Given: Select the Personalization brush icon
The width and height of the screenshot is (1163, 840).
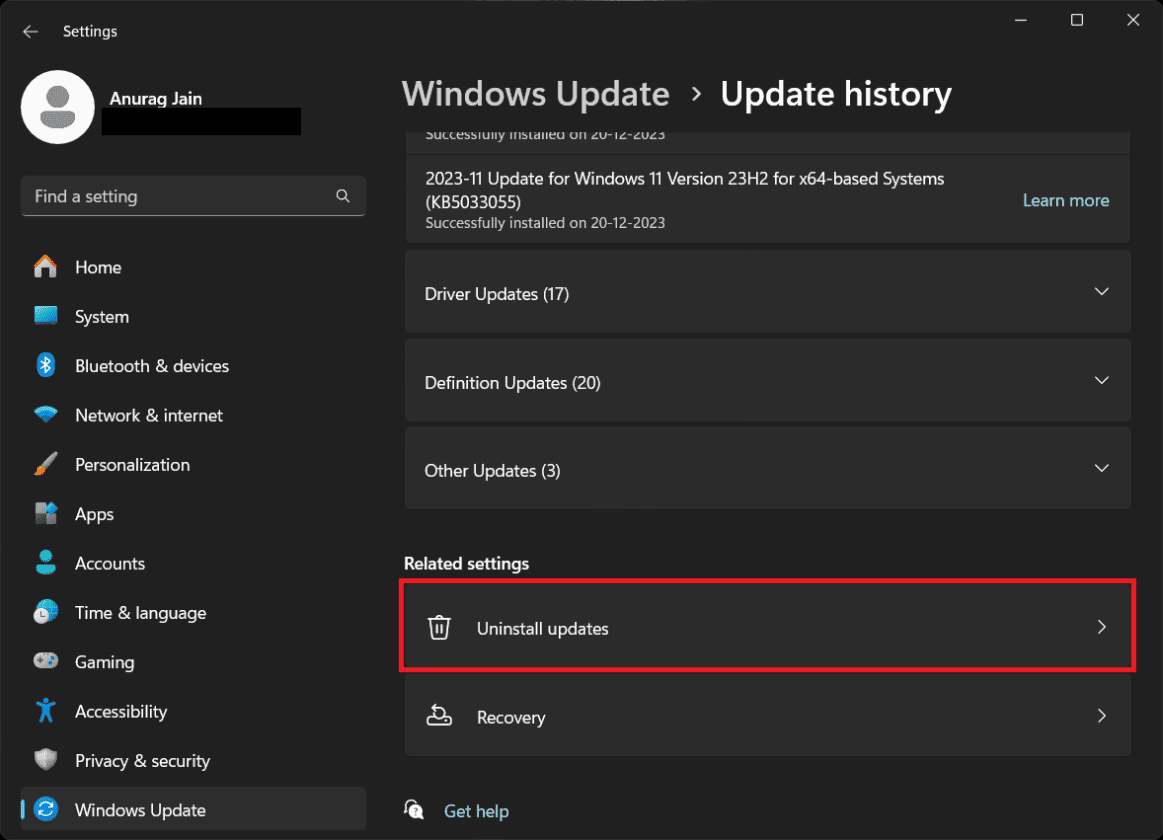Looking at the screenshot, I should pyautogui.click(x=45, y=464).
